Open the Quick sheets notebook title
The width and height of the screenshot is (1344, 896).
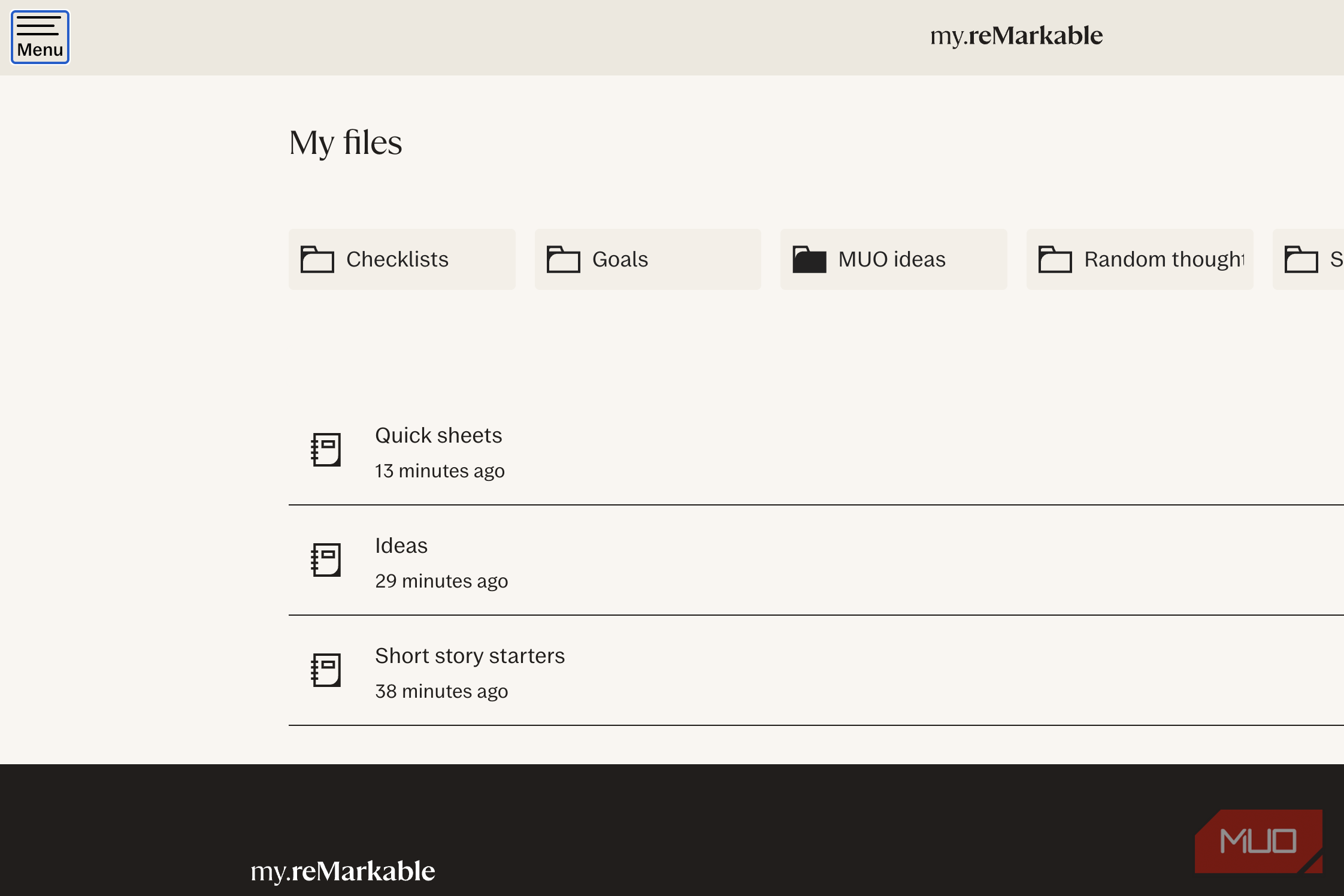pos(438,435)
